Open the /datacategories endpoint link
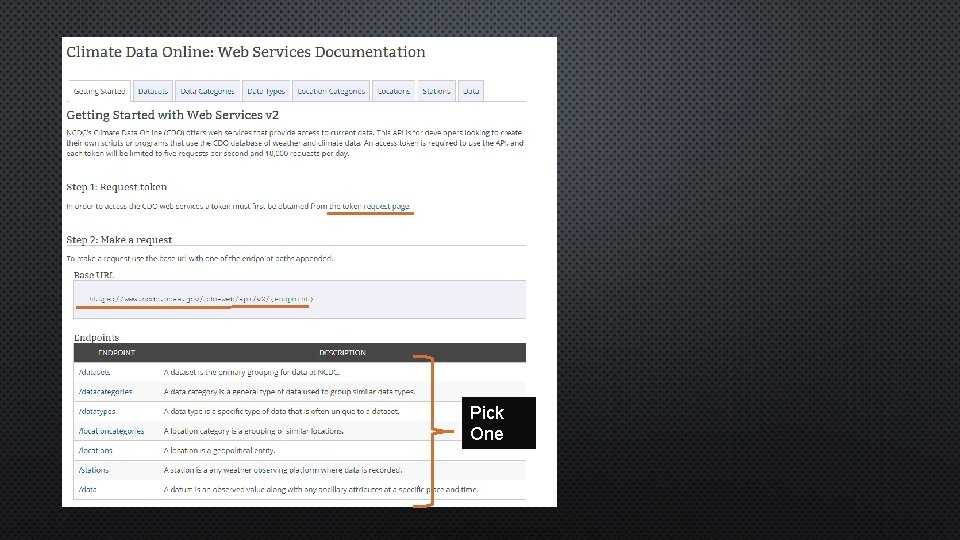Viewport: 960px width, 540px height. click(105, 392)
